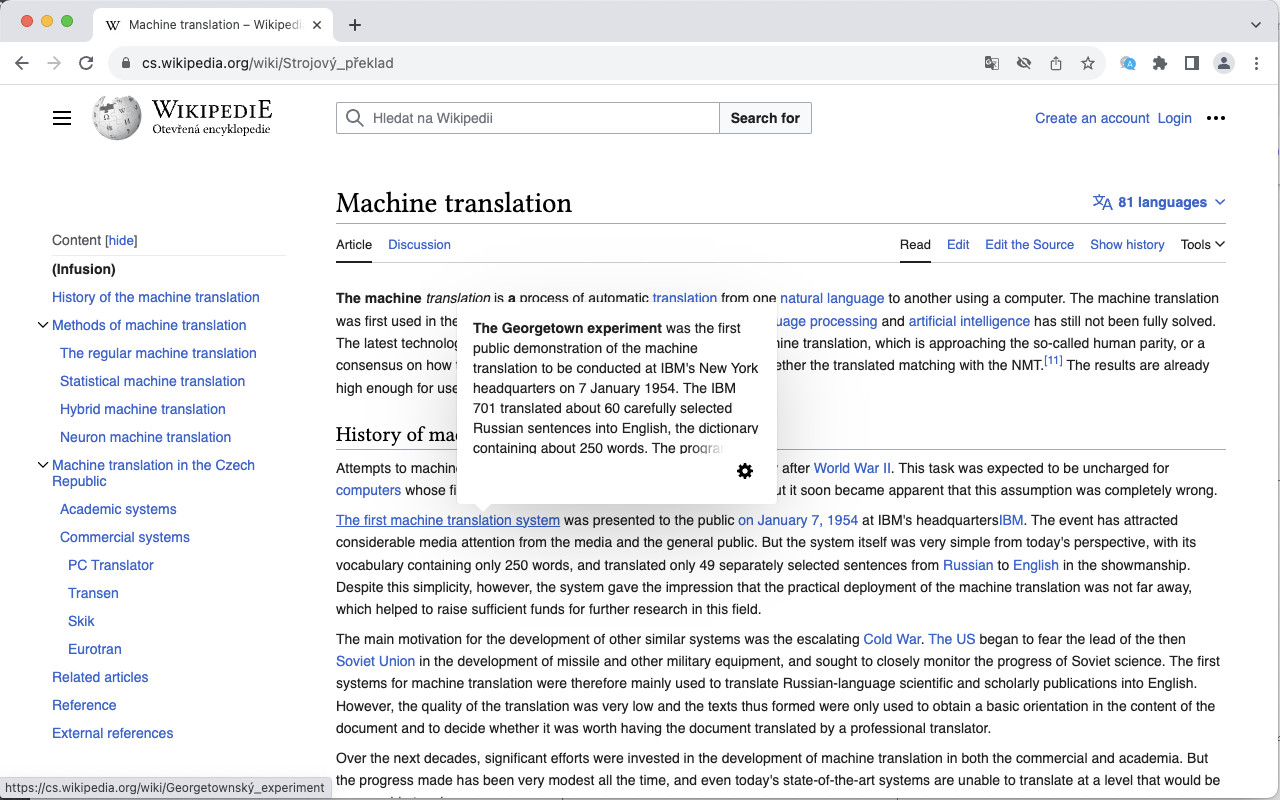1280x800 pixels.
Task: Open the Wikipedia main menu hamburger icon
Action: 62,117
